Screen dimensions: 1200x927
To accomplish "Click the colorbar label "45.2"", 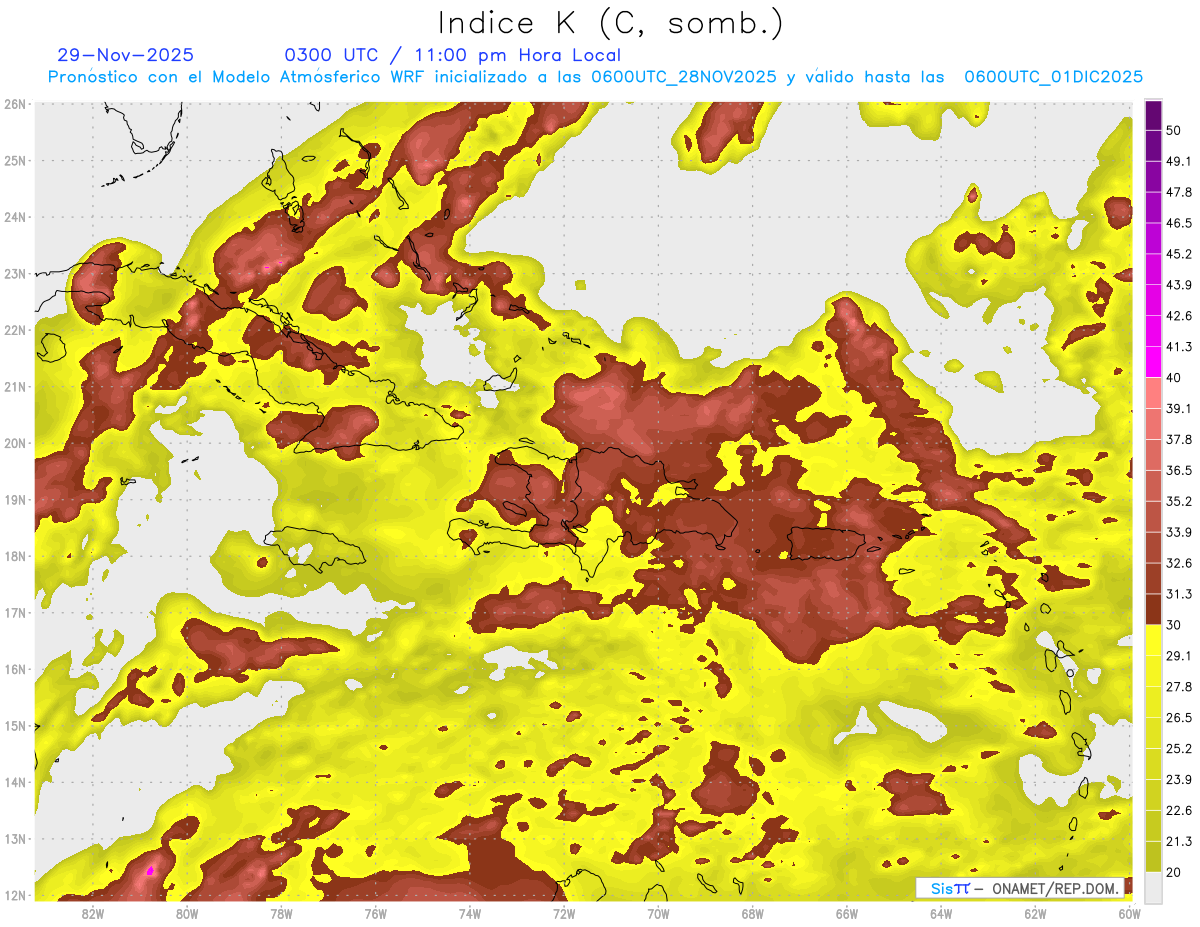I will click(1179, 254).
